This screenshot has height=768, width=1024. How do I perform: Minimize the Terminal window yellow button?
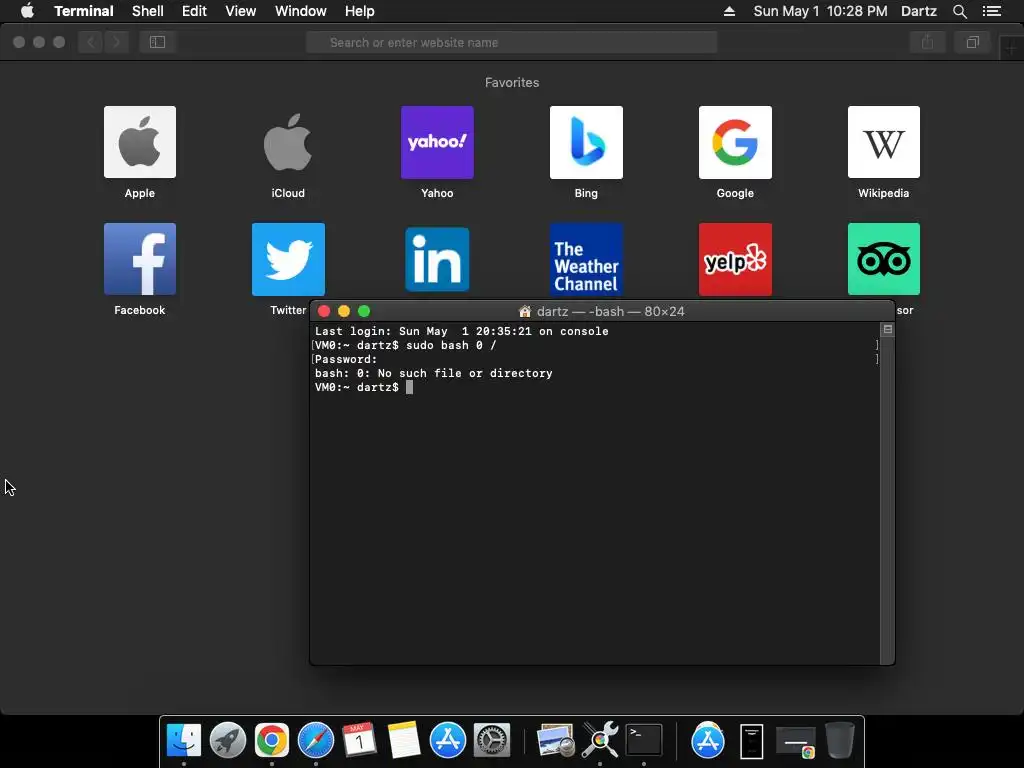point(344,312)
